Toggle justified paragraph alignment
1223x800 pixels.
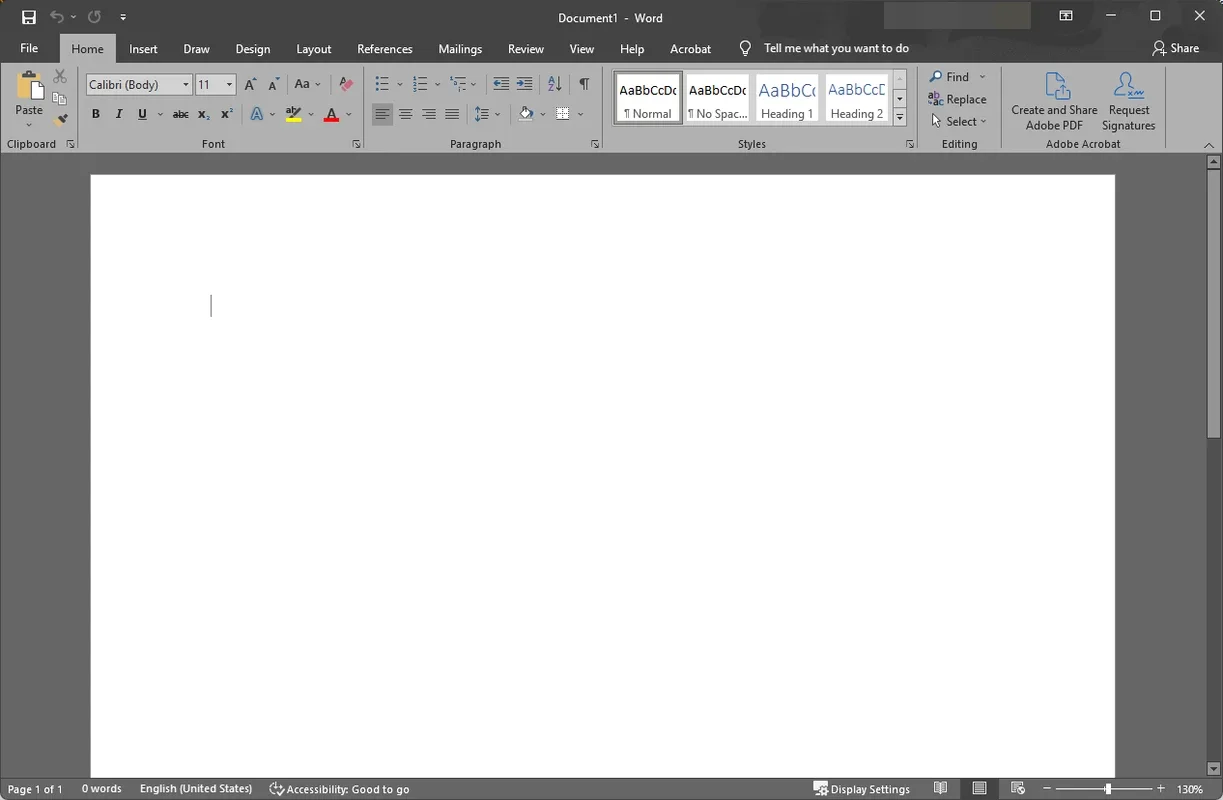pos(451,114)
